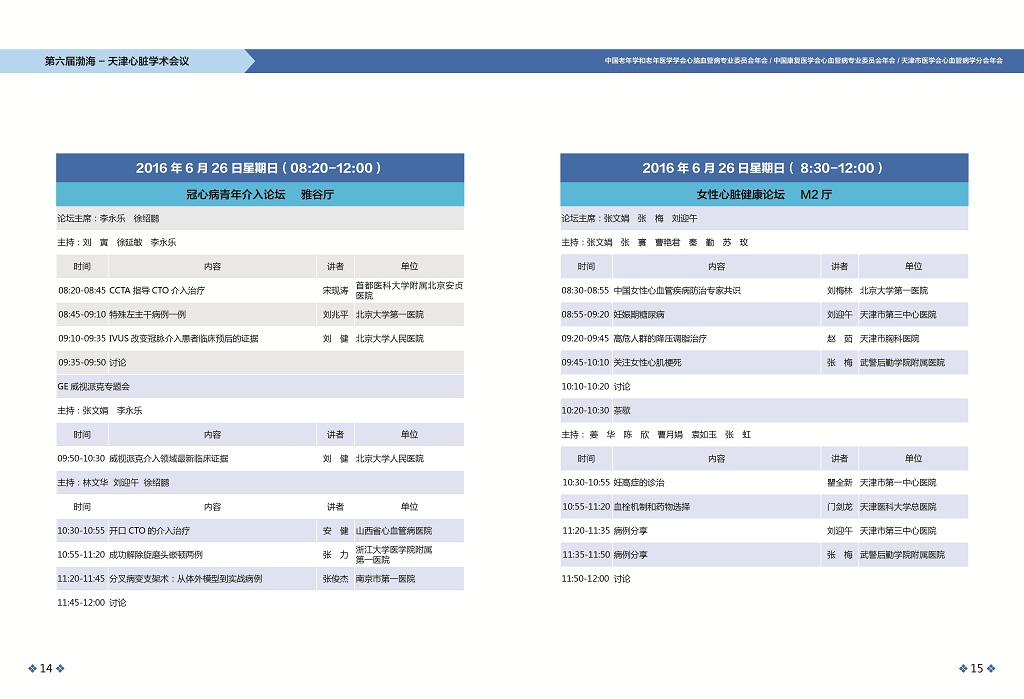
Task: Select the heading '2016年6月26日星期日（08:20-12:00）'
Action: [x=259, y=168]
